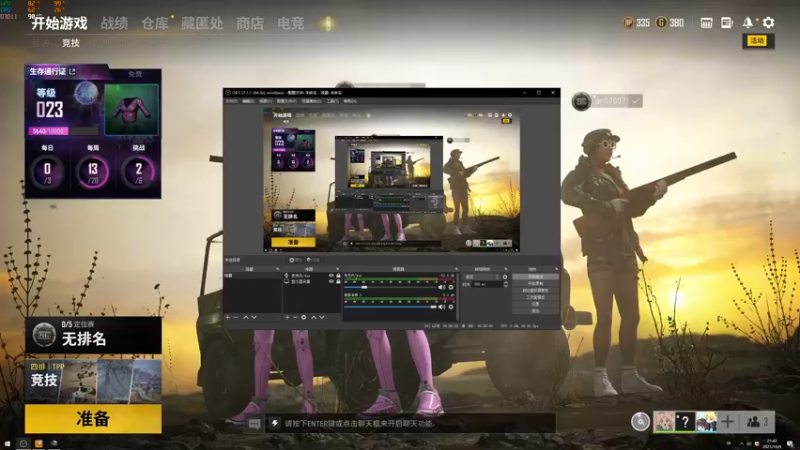Adjust the 麦克风/Aux volume slider in OBS
Image resolution: width=800 pixels, height=450 pixels.
390,287
